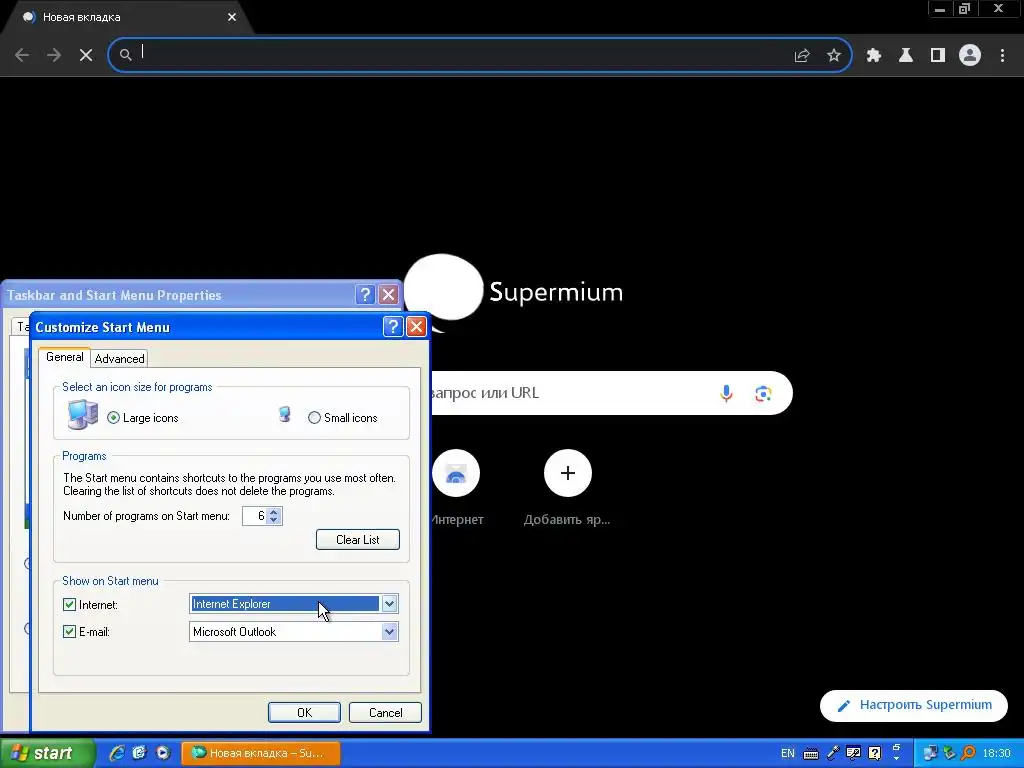The image size is (1024, 768).
Task: Click the Настроить Supermium button
Action: coord(914,705)
